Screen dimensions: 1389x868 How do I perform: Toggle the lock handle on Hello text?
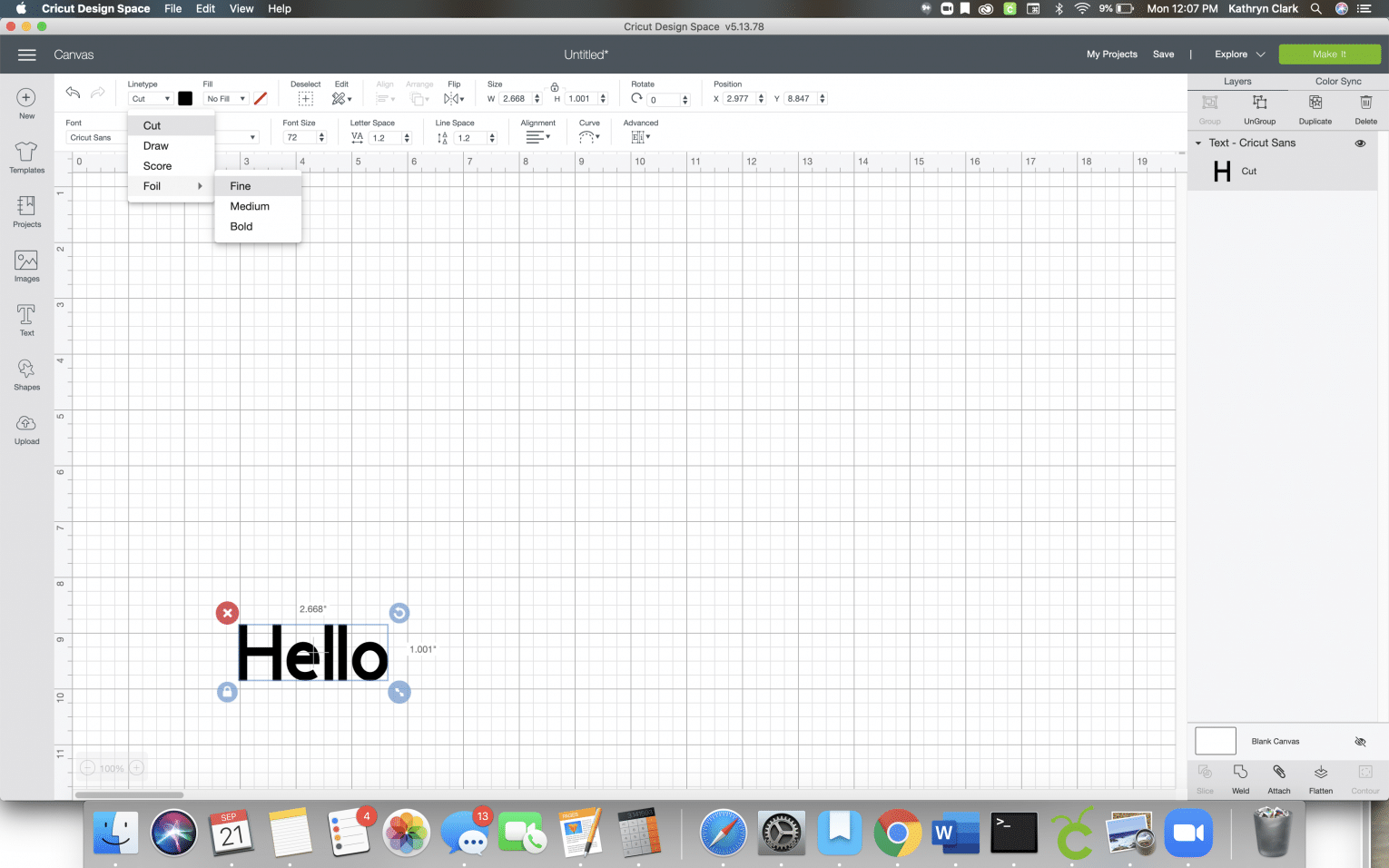(227, 692)
